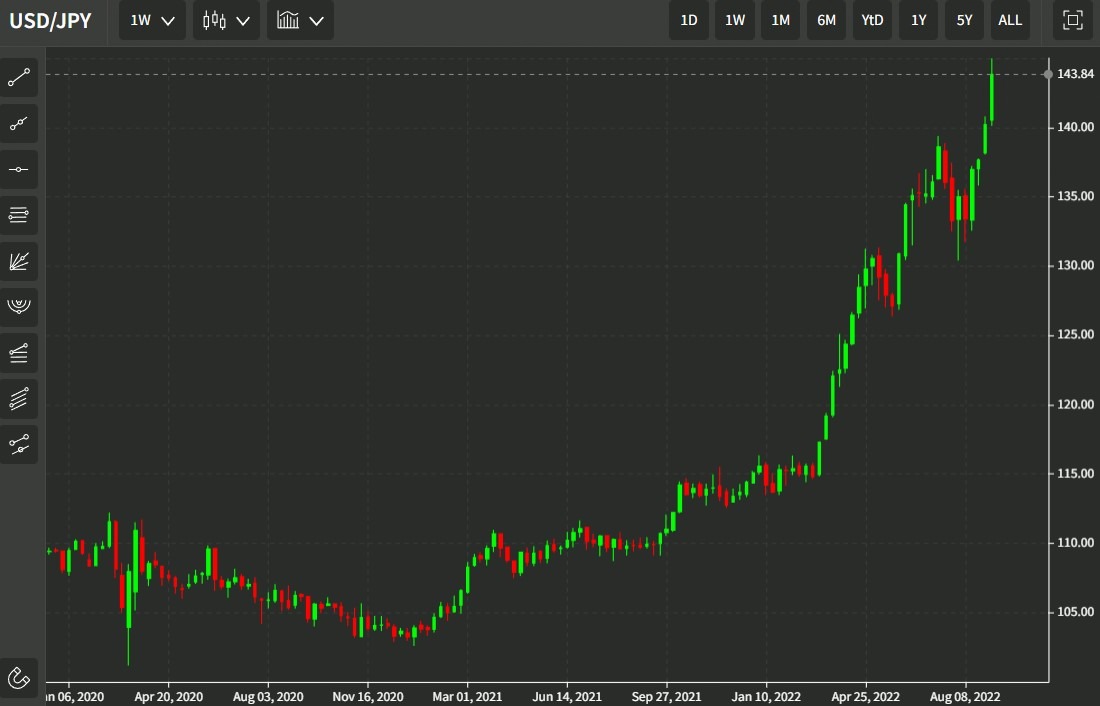Click the gray price marker dot at 143.84
This screenshot has width=1100, height=706.
point(1048,74)
